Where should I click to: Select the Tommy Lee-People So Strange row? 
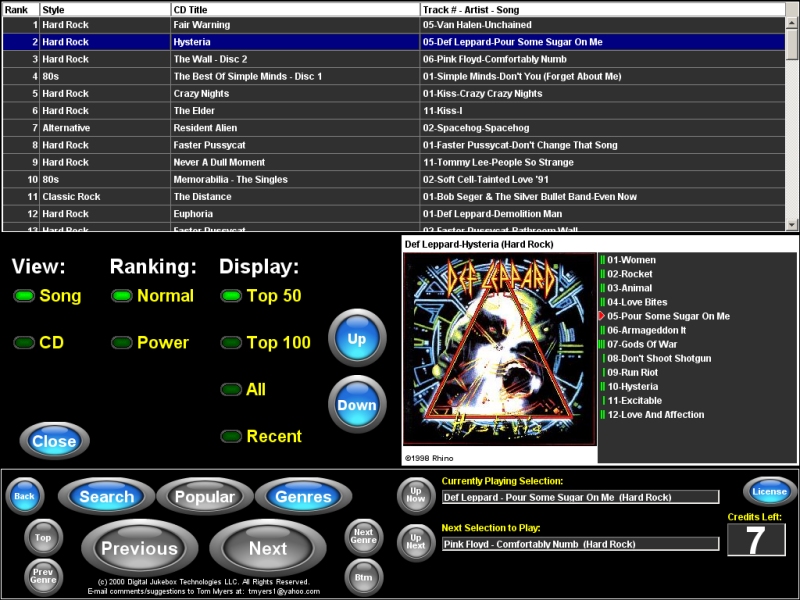coord(394,162)
